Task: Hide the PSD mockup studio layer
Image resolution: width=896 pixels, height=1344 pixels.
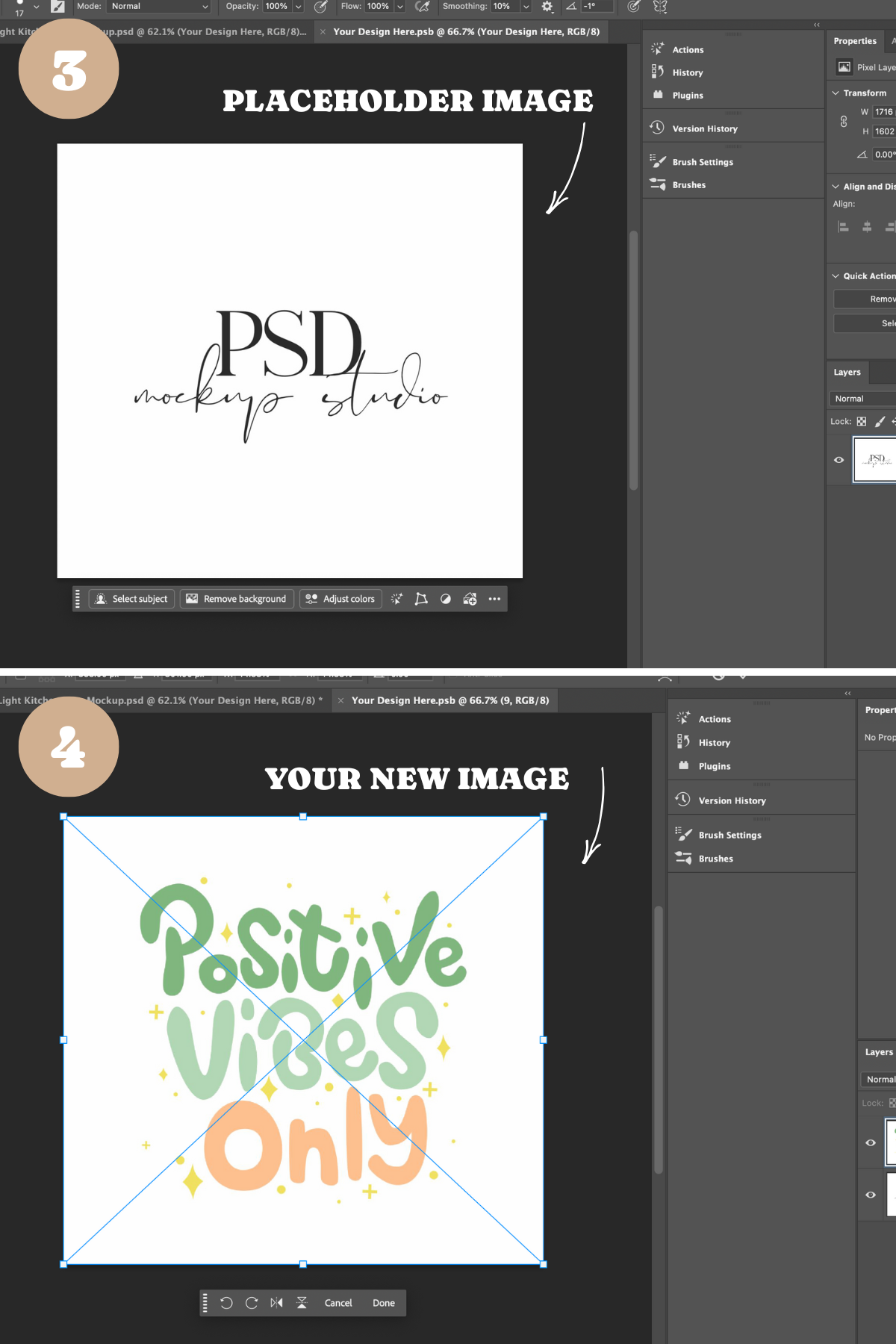Action: 839,460
